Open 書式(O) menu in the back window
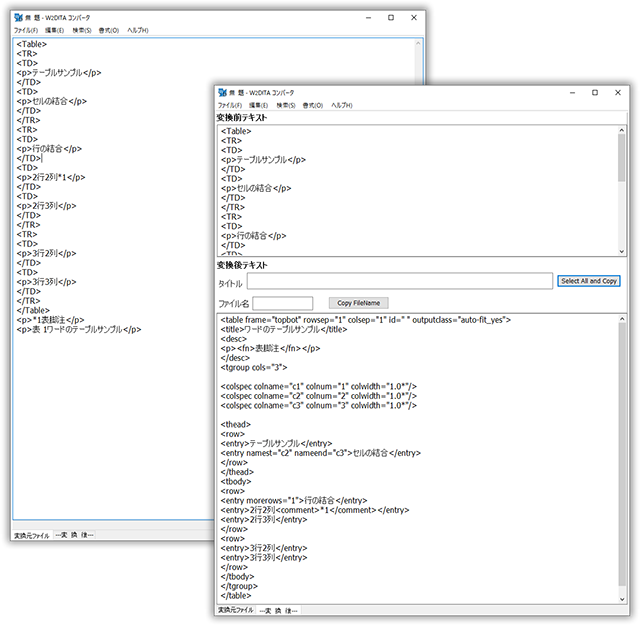Screen dimensions: 640x626 (x=109, y=30)
